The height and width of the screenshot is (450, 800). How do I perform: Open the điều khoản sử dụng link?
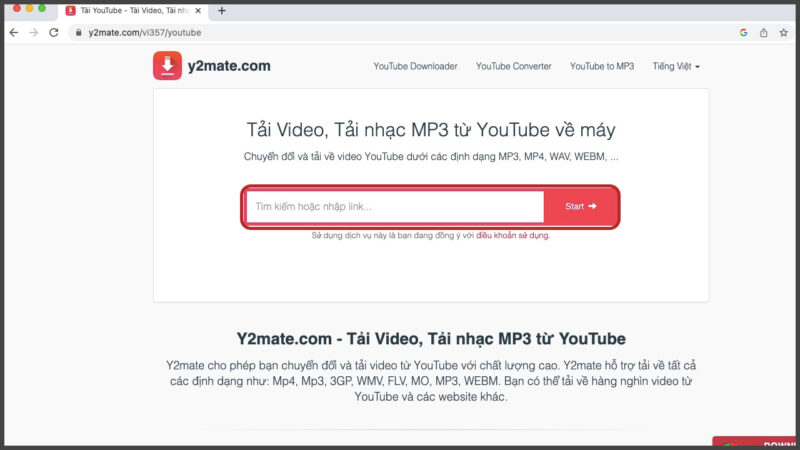tap(512, 236)
